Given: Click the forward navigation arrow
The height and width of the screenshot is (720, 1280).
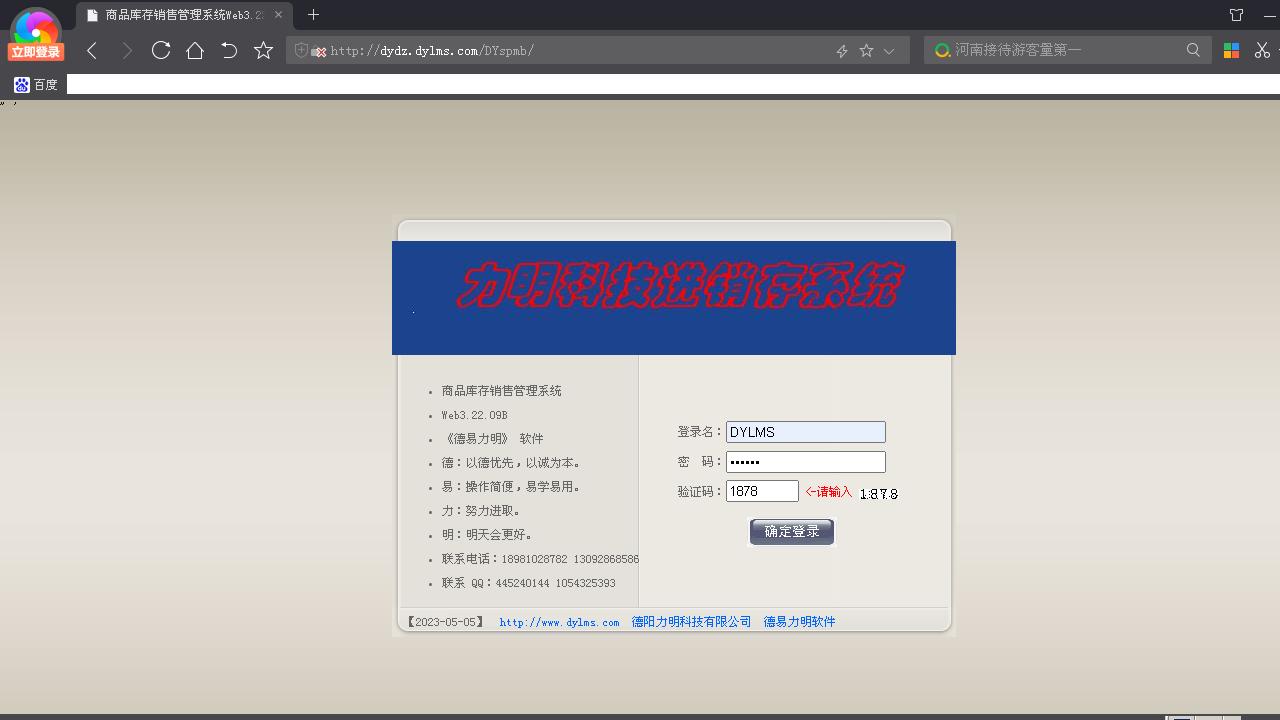Looking at the screenshot, I should (126, 49).
